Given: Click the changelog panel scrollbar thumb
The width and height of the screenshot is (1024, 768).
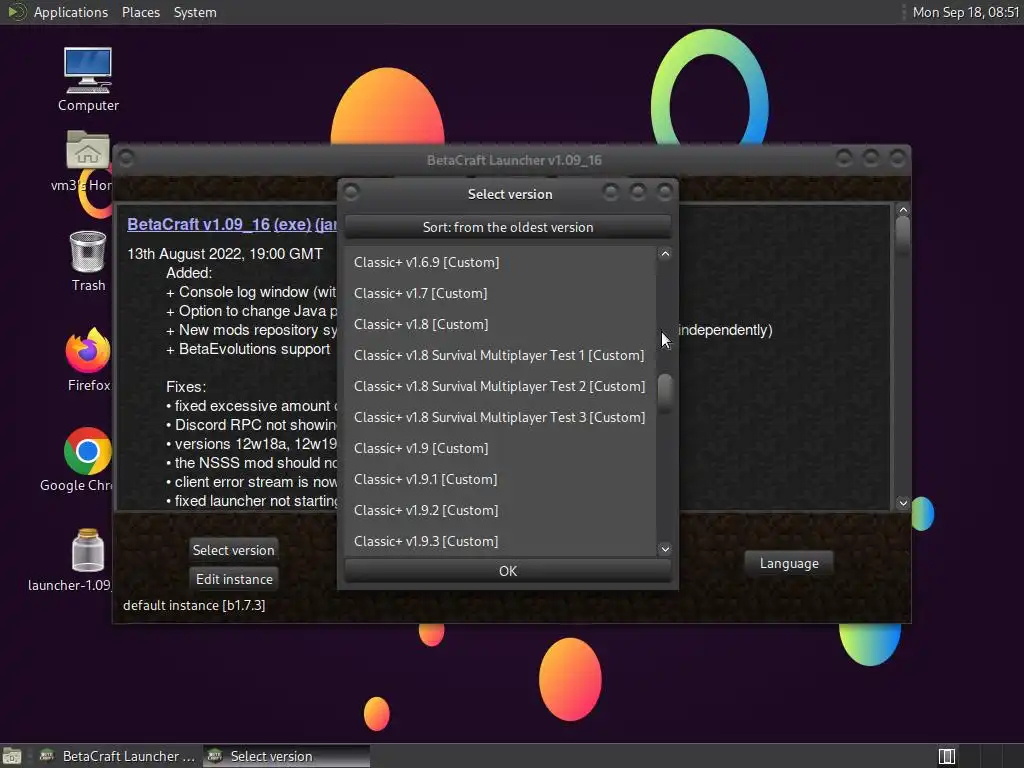Looking at the screenshot, I should [x=903, y=237].
